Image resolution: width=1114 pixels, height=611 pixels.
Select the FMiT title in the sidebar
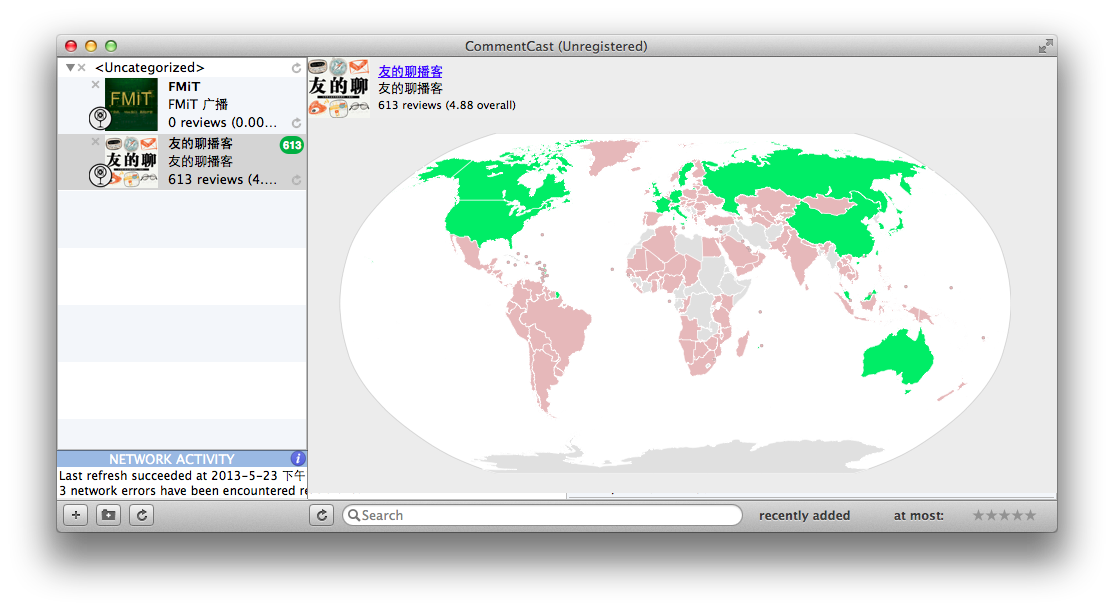coord(184,87)
